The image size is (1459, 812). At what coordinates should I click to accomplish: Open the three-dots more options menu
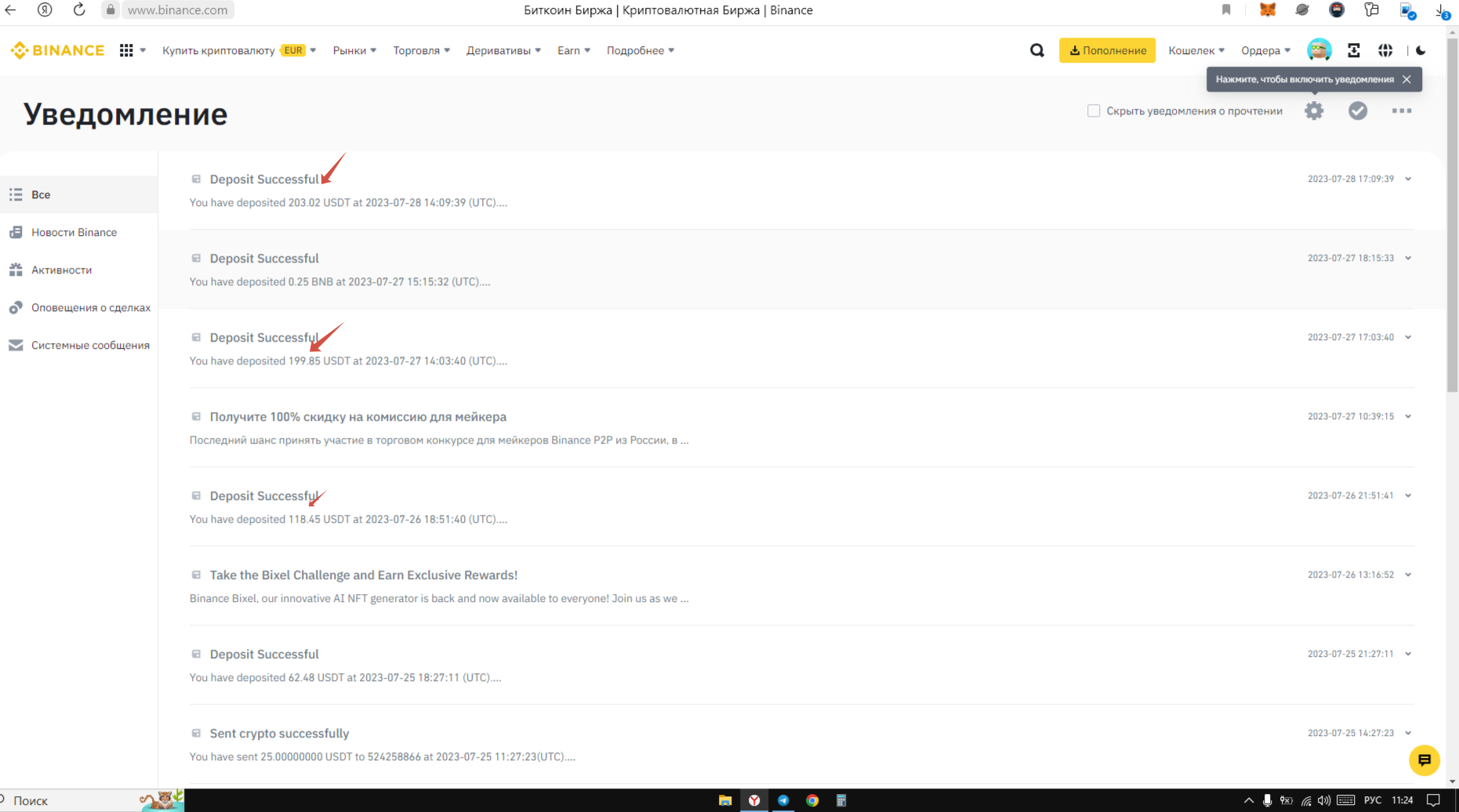[x=1401, y=111]
